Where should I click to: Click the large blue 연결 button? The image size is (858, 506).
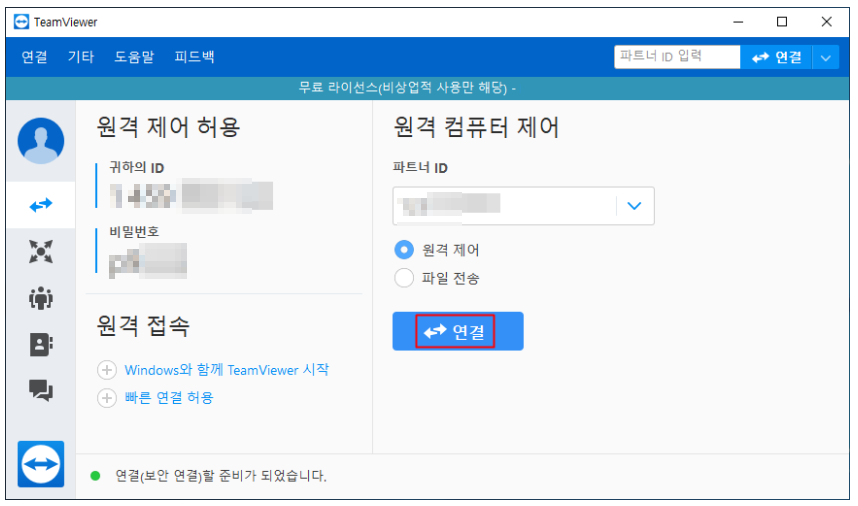click(x=457, y=331)
